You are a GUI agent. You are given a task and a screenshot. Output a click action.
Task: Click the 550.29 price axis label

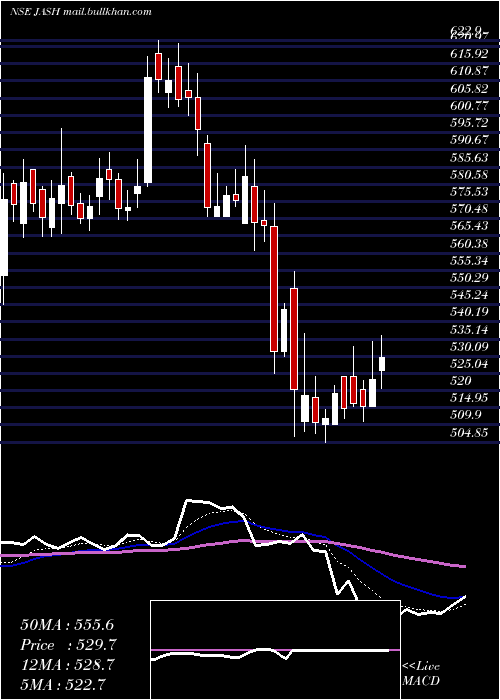468,278
